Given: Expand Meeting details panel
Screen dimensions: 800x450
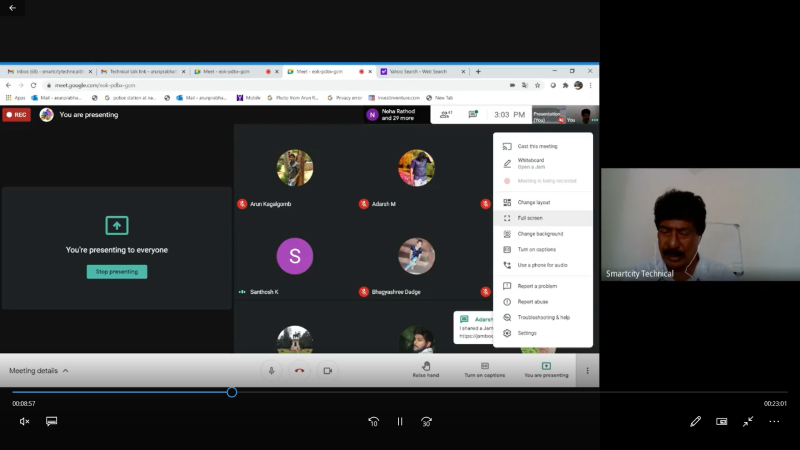Looking at the screenshot, I should point(38,370).
